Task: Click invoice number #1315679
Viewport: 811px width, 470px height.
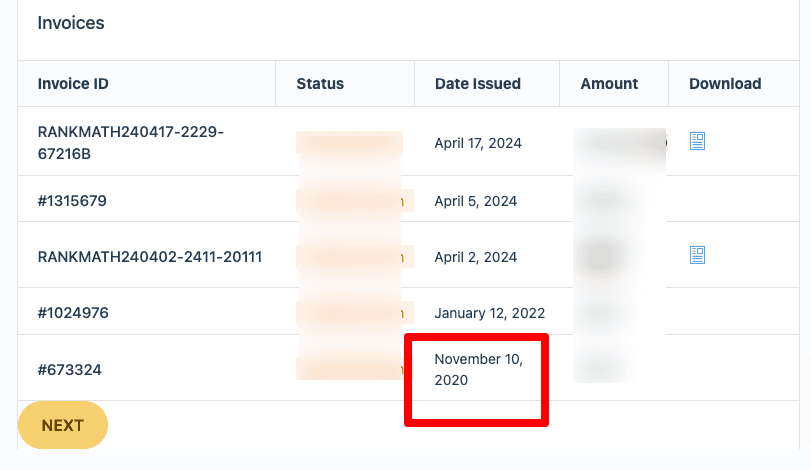Action: click(72, 201)
